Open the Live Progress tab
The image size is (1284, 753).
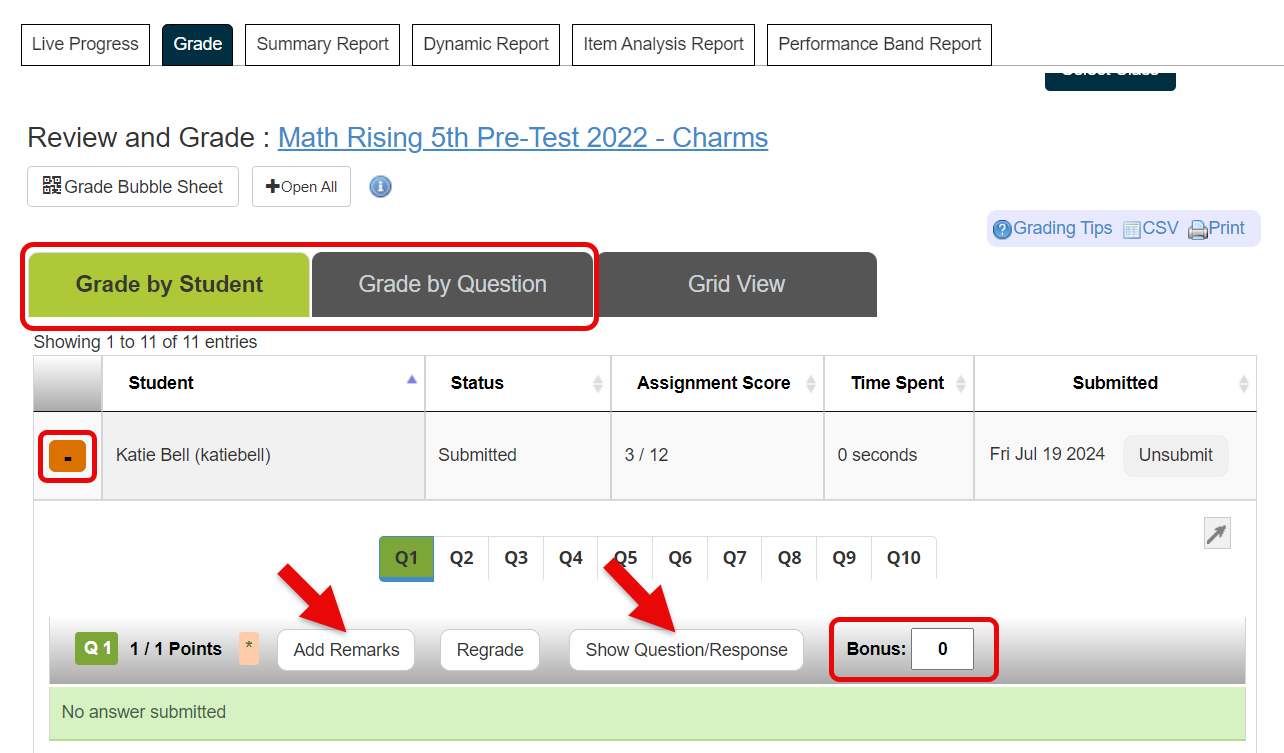coord(85,45)
